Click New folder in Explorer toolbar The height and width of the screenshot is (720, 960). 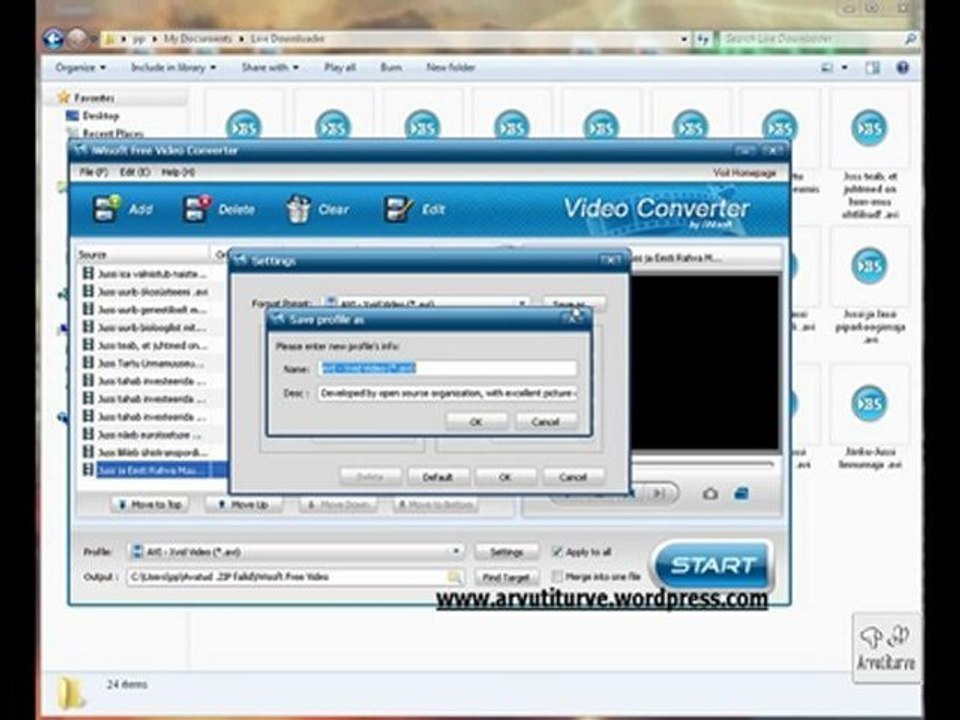[451, 67]
